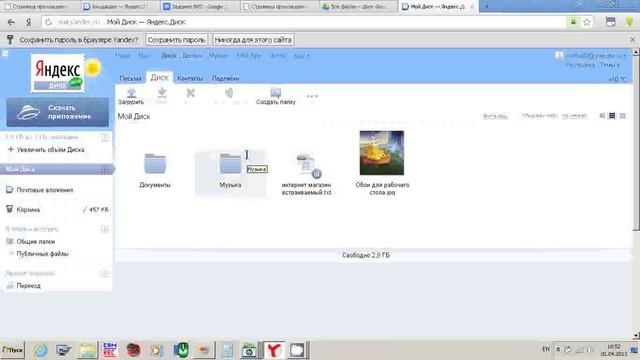Switch to the Подписки tab
The height and width of the screenshot is (360, 640).
pyautogui.click(x=225, y=78)
